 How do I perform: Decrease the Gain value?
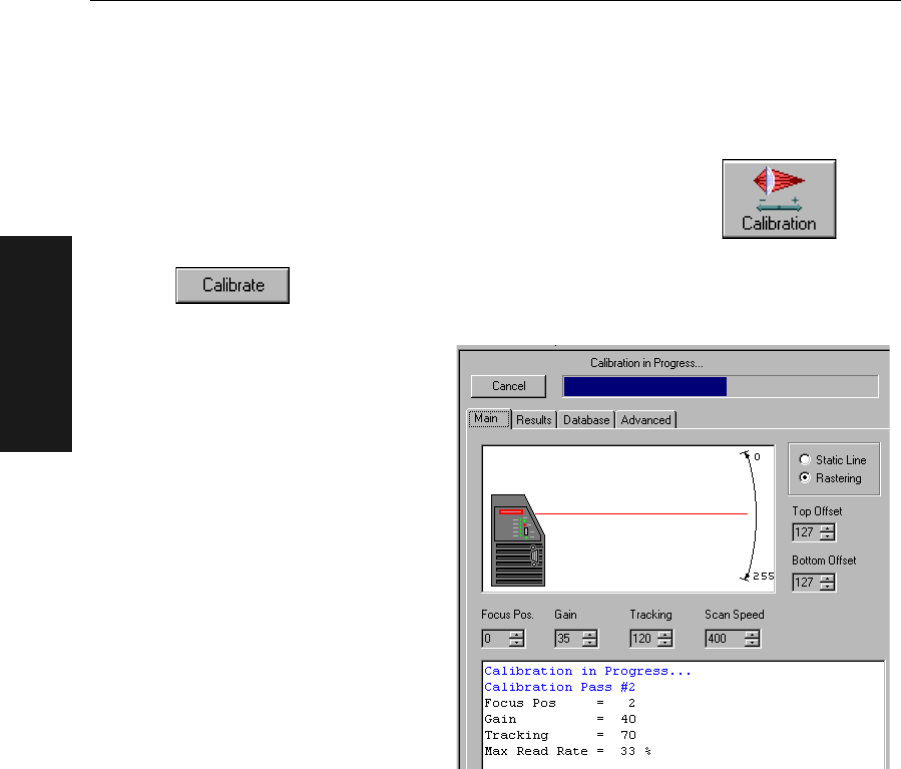(x=590, y=643)
